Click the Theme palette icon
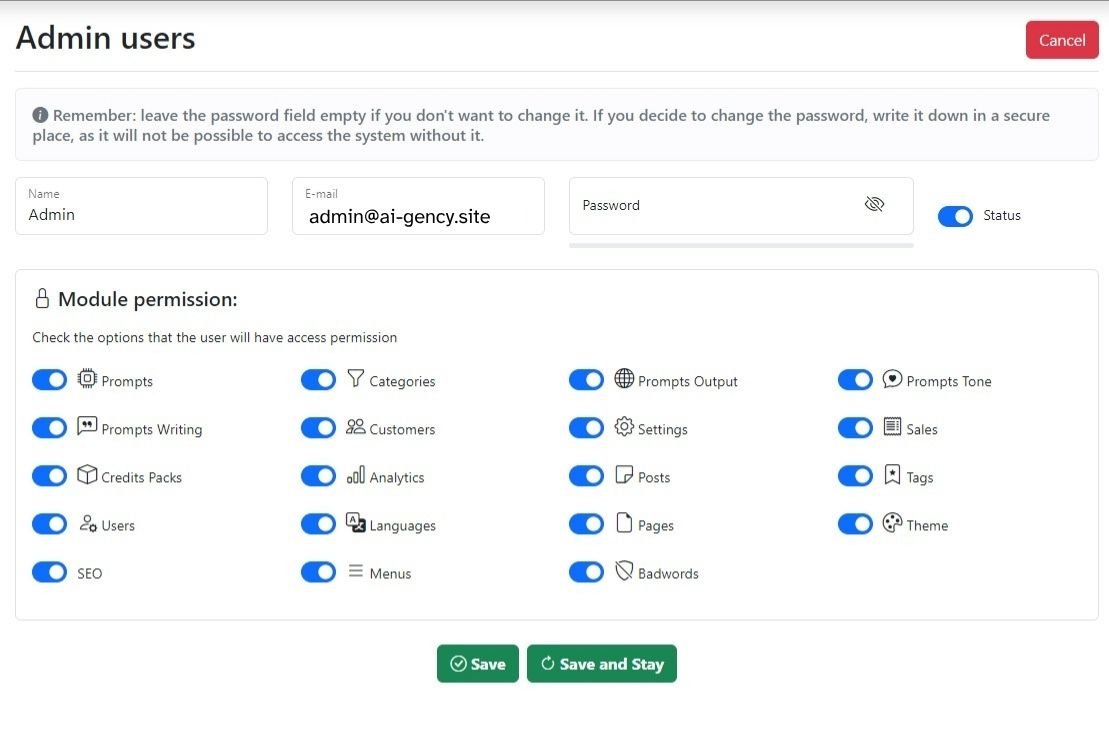 892,523
